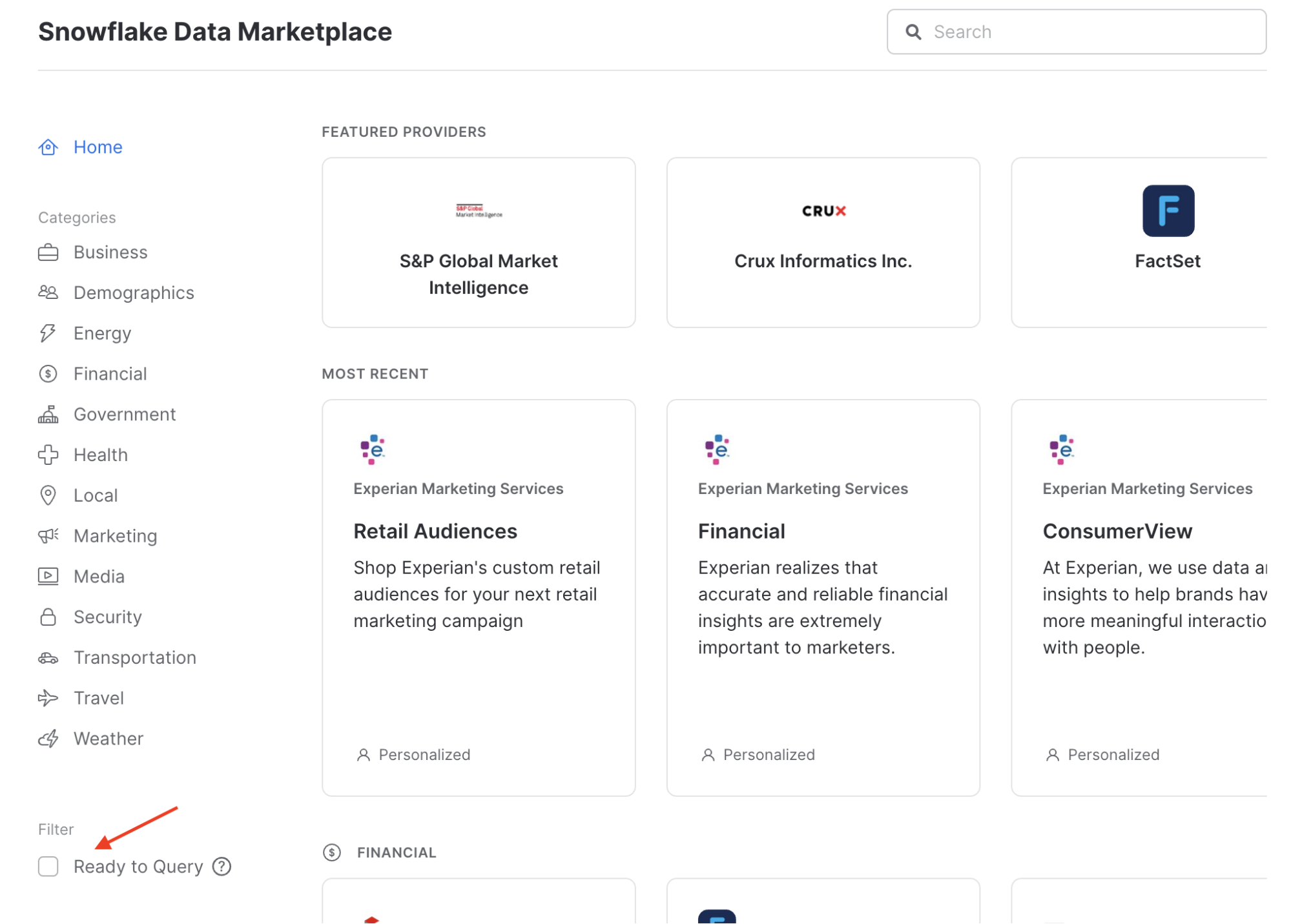Open the ConsumerView listing title
1291x924 pixels.
[x=1117, y=531]
